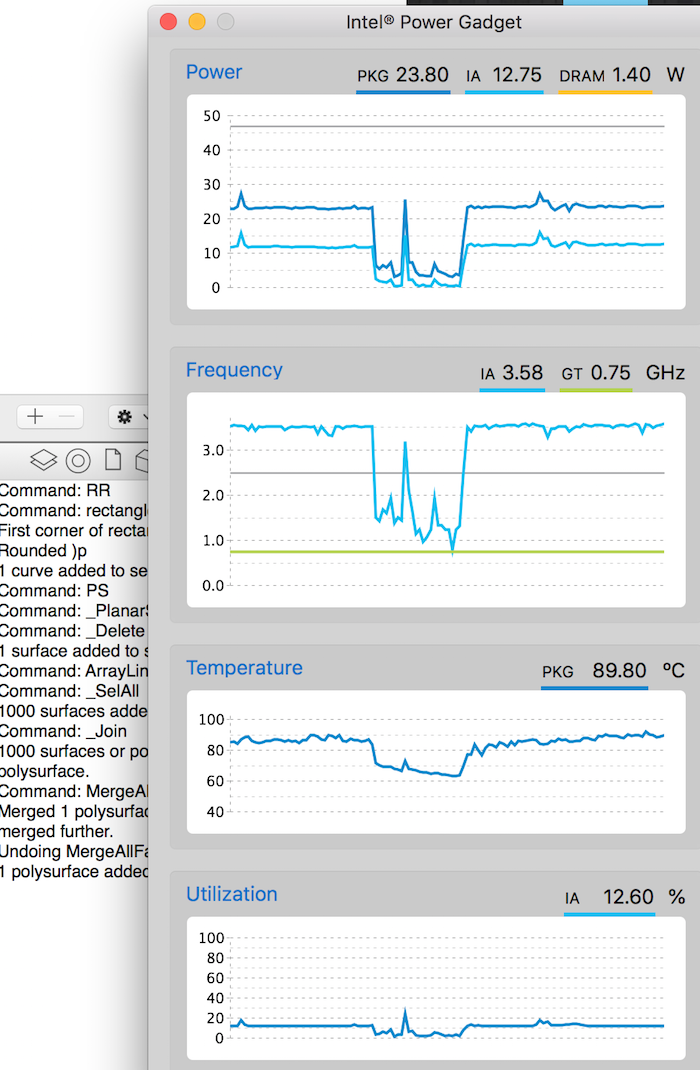Click the Power section heading
This screenshot has width=700, height=1070.
tap(214, 72)
